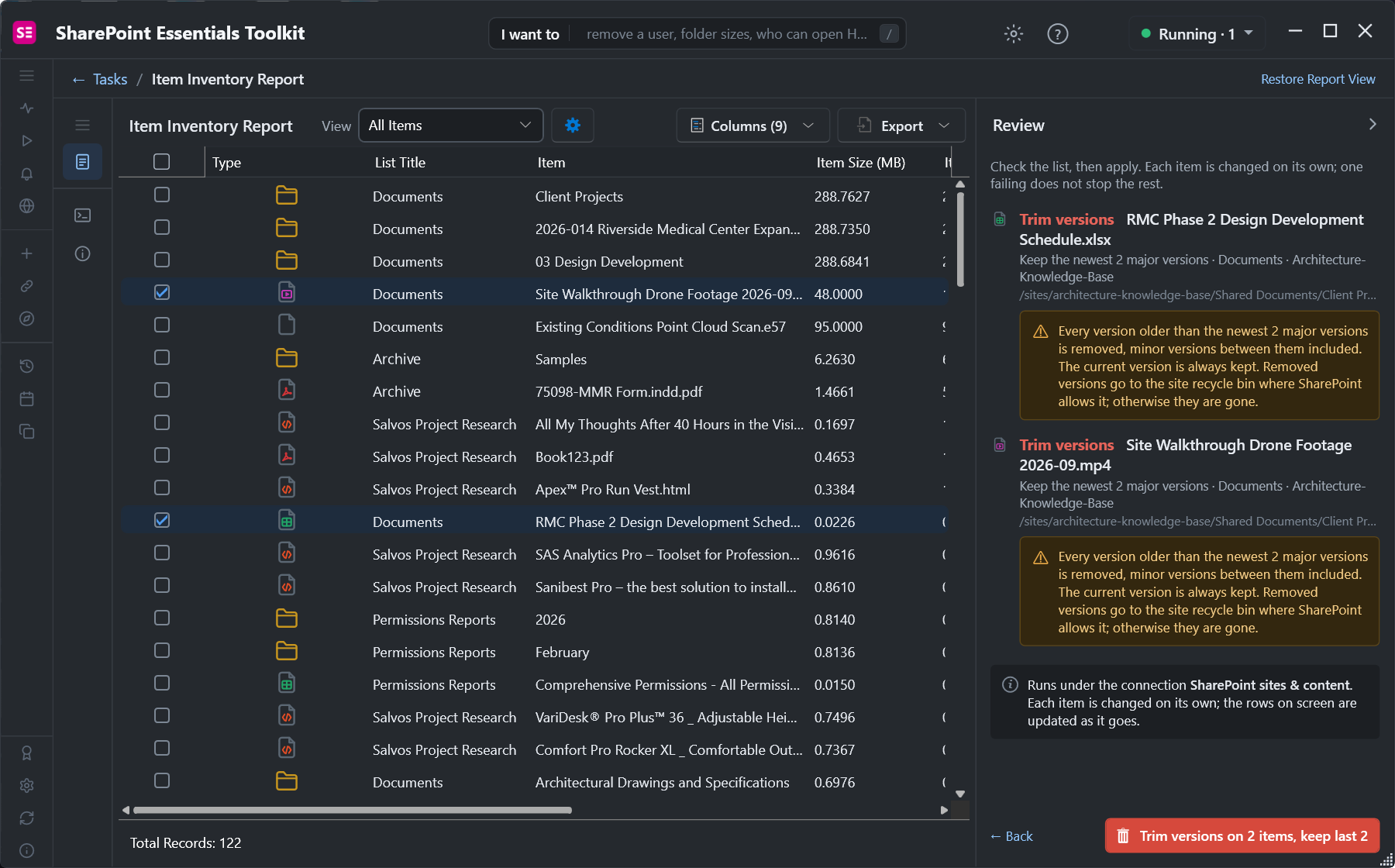Open the history clock icon in sidebar
The height and width of the screenshot is (868, 1395).
point(26,366)
